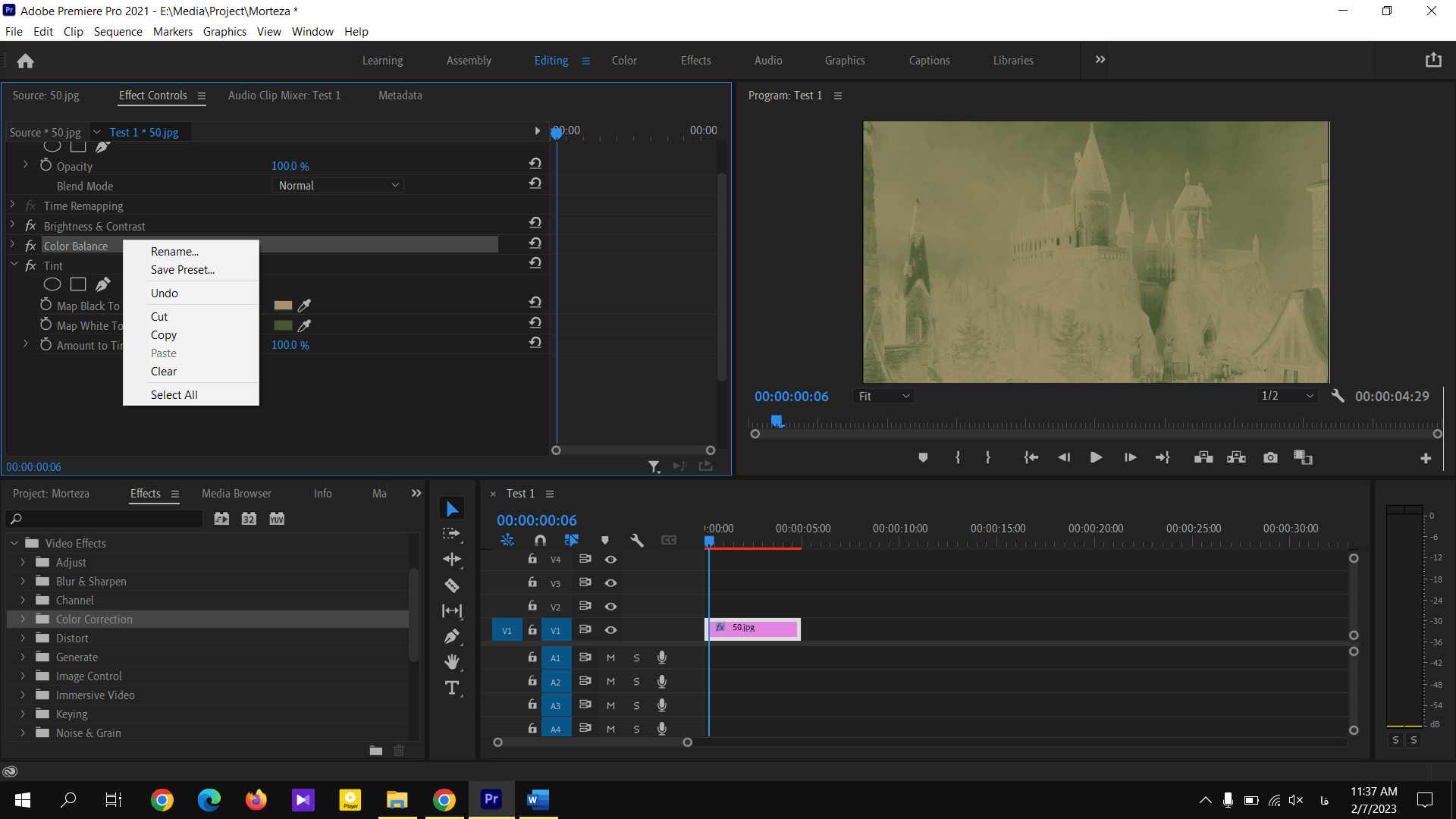Click the Map White To color swatch
Viewport: 1456px width, 819px height.
coord(283,325)
